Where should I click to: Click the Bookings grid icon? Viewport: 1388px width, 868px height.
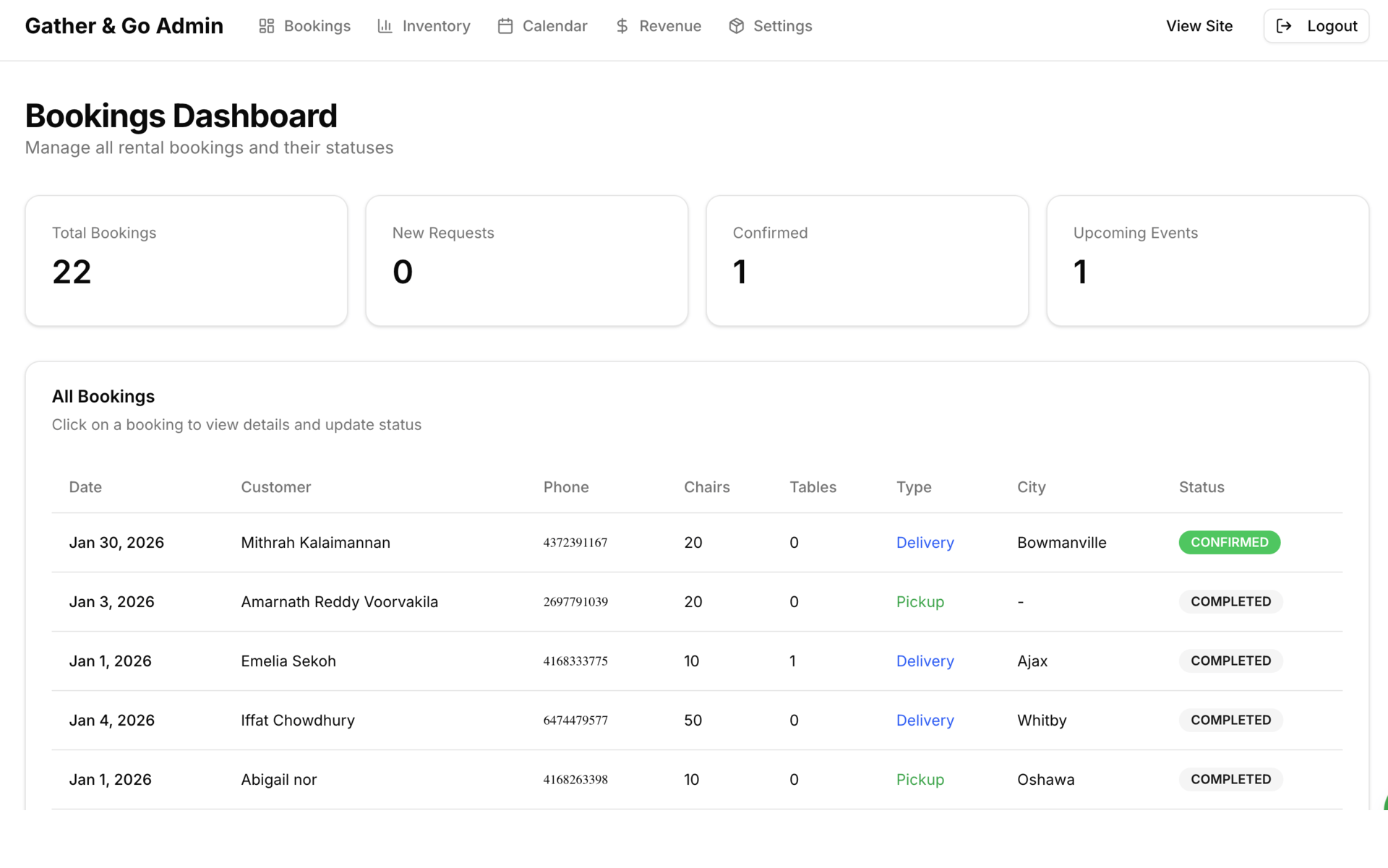point(267,26)
